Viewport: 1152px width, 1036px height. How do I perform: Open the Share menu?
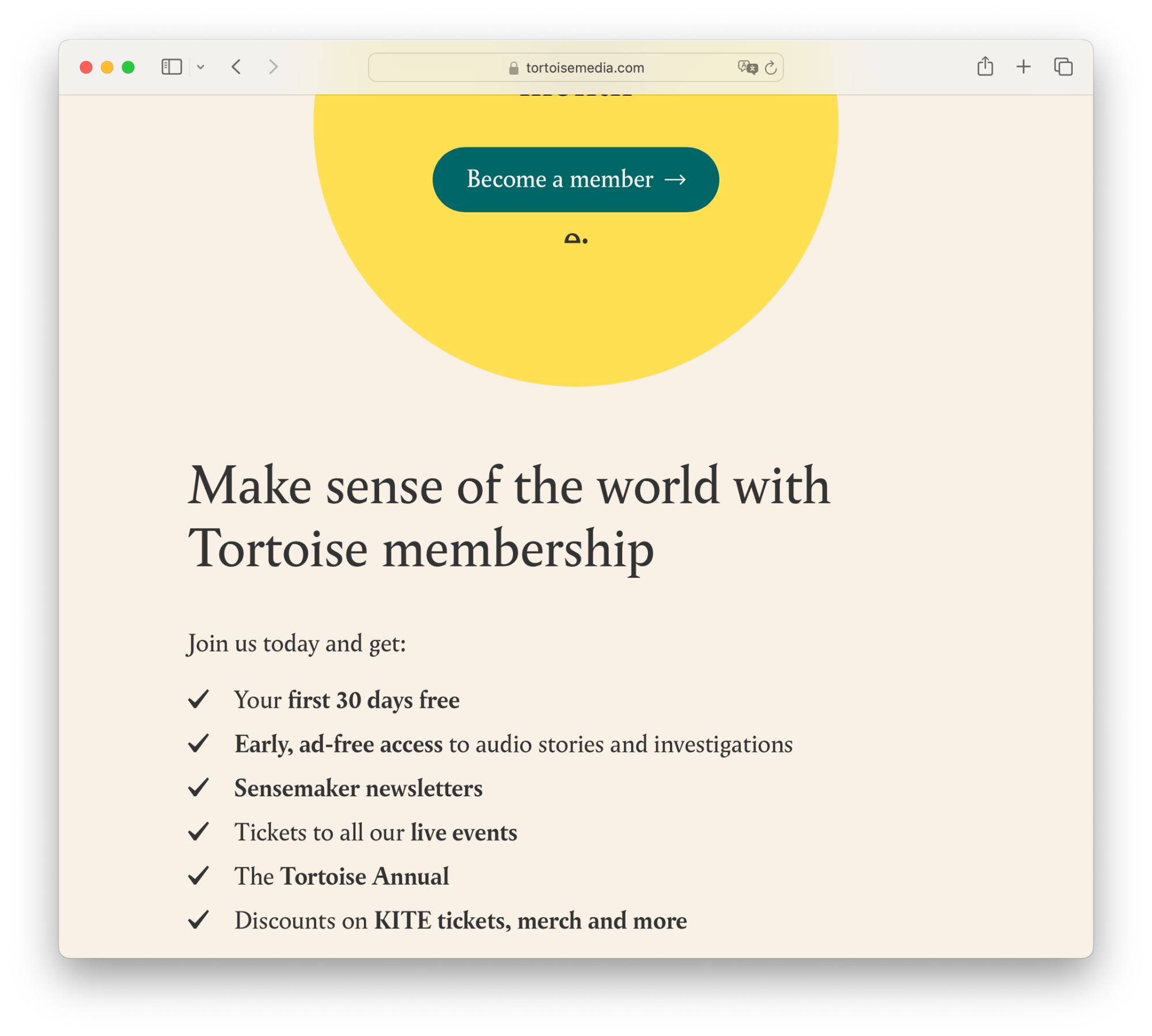(x=985, y=66)
